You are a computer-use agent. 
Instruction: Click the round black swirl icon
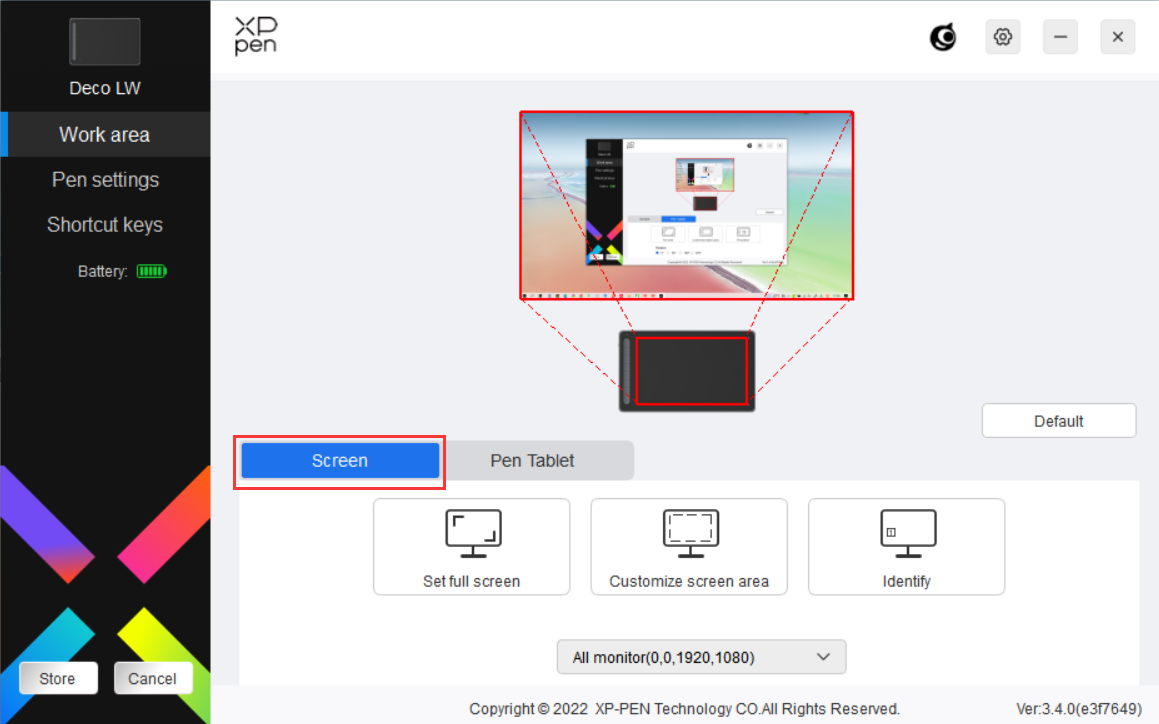point(942,37)
